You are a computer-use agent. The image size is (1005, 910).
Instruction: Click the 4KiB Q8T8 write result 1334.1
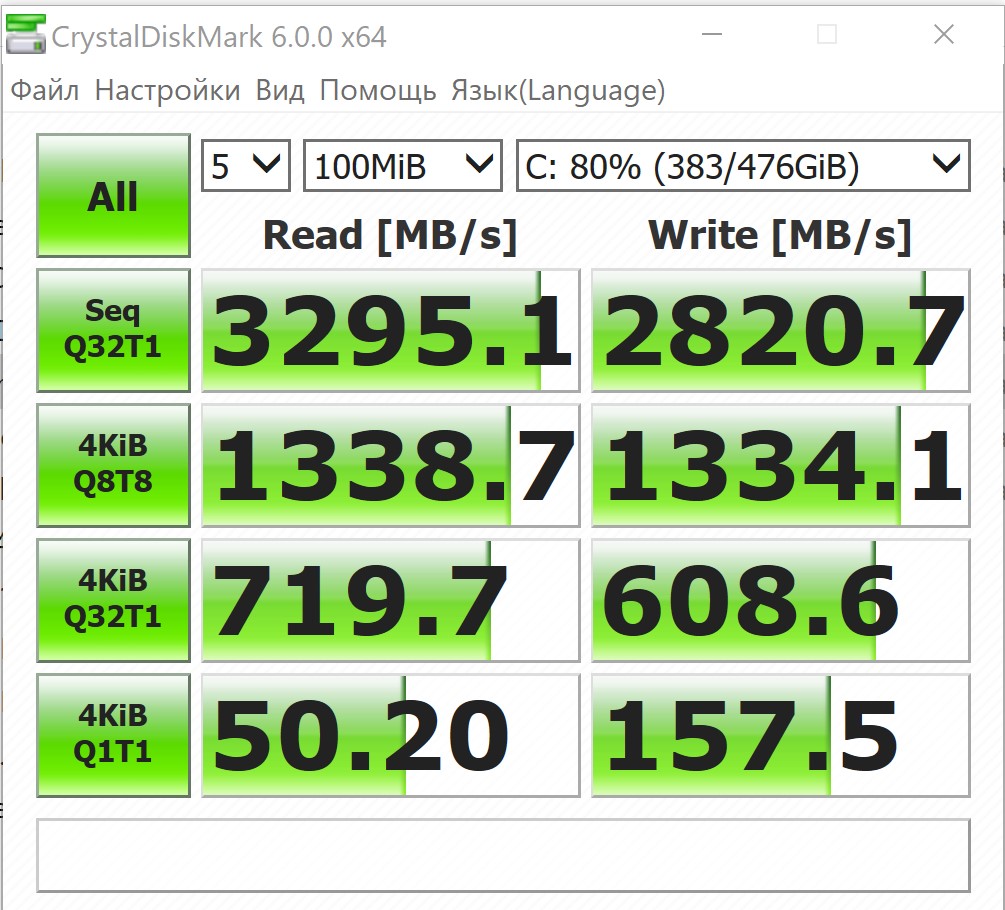[781, 465]
